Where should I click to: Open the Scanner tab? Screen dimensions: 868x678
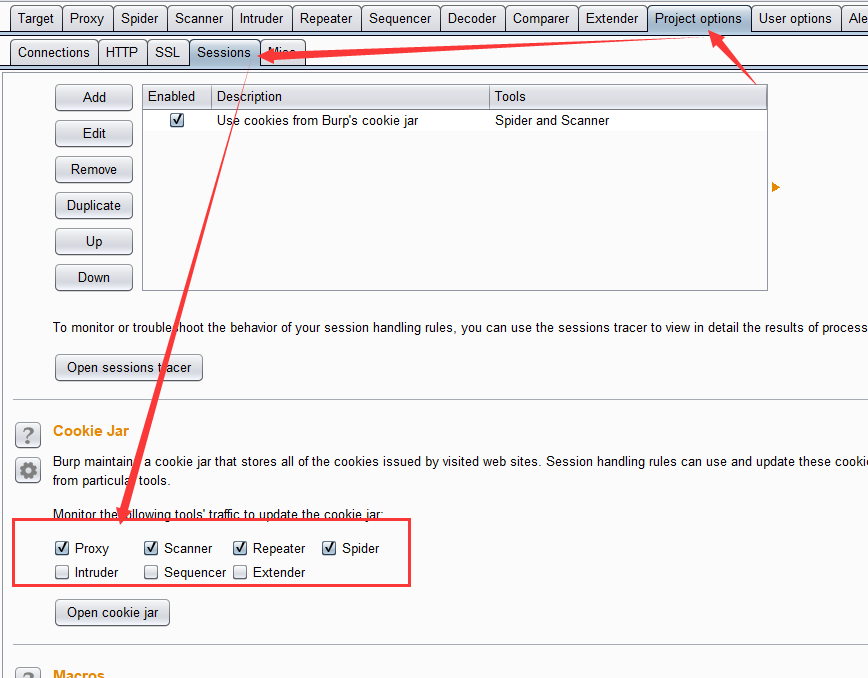(x=199, y=18)
